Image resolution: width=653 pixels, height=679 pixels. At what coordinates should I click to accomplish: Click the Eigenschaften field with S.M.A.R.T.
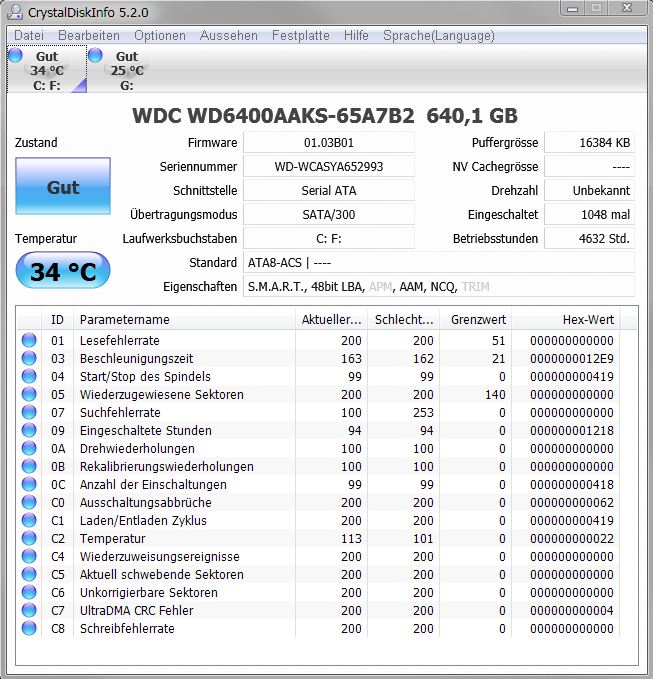point(439,287)
